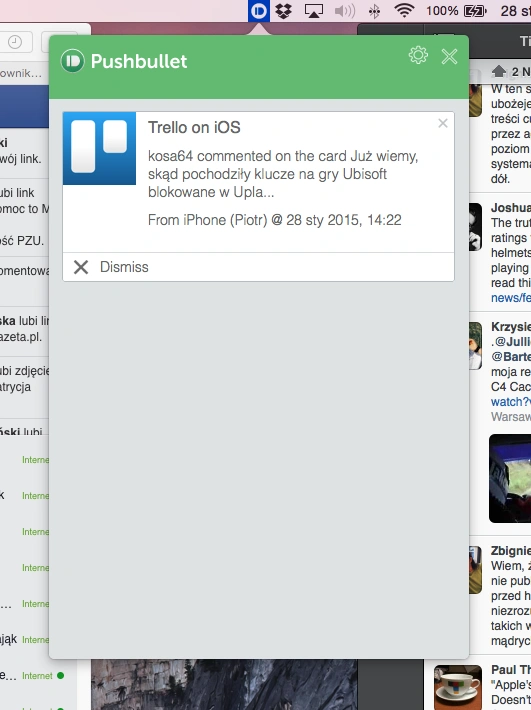Viewport: 531px width, 710px height.
Task: Click Paul Th coffee cup avatar
Action: tap(458, 687)
